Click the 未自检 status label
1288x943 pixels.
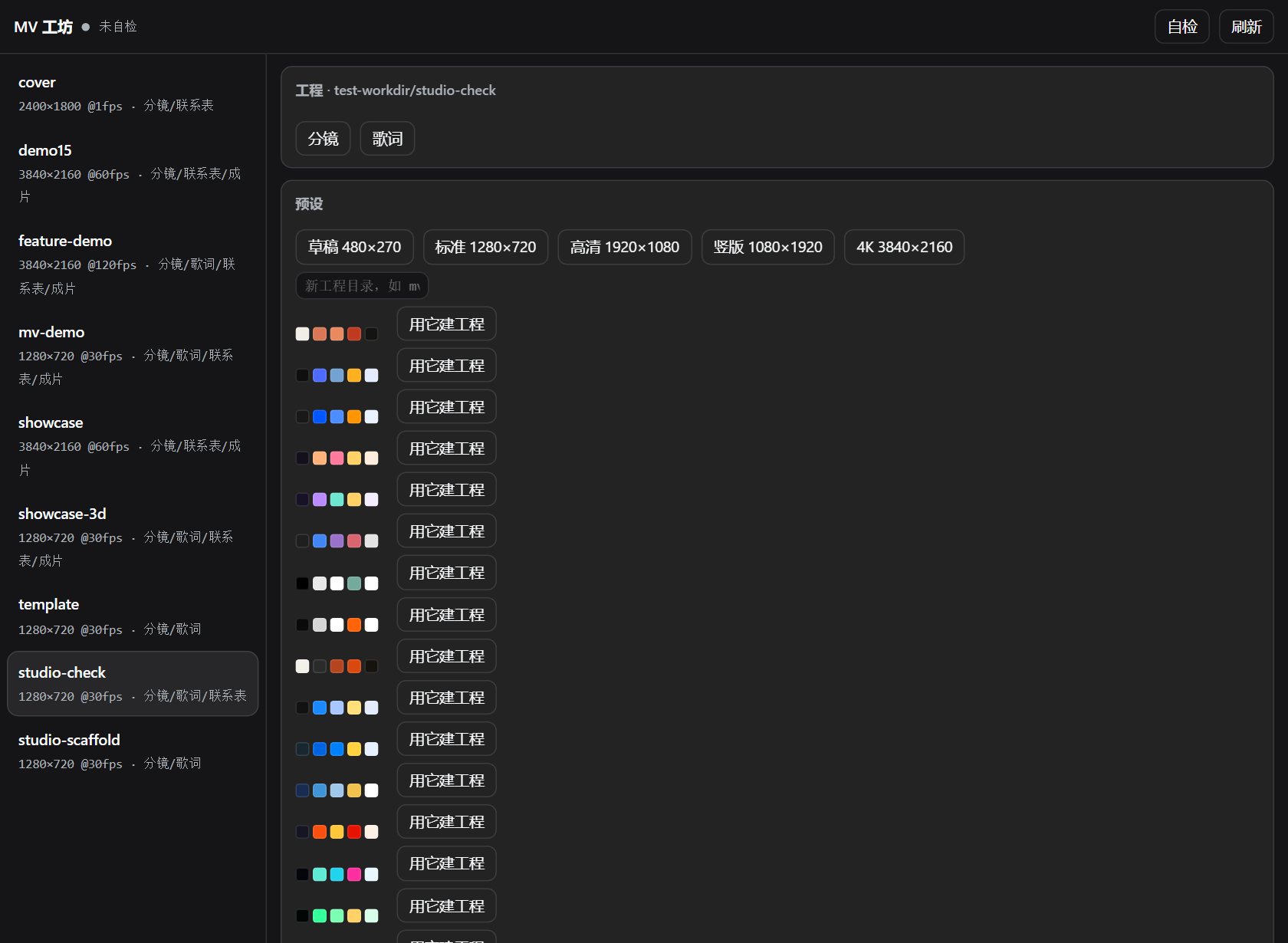(118, 27)
